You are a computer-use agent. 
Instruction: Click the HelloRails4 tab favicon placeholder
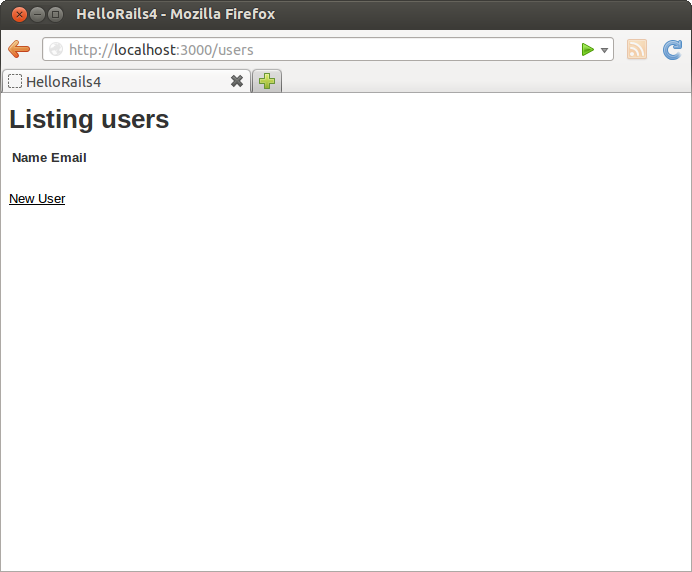pos(15,81)
